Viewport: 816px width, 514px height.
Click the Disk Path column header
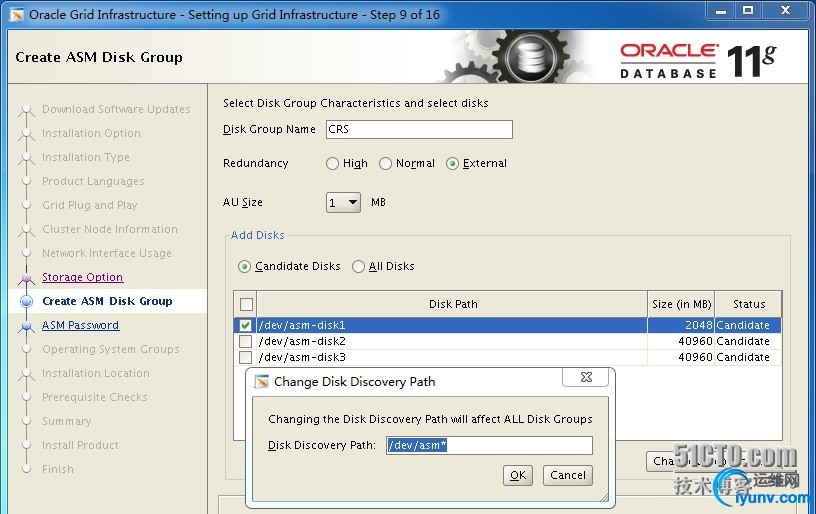coord(452,304)
